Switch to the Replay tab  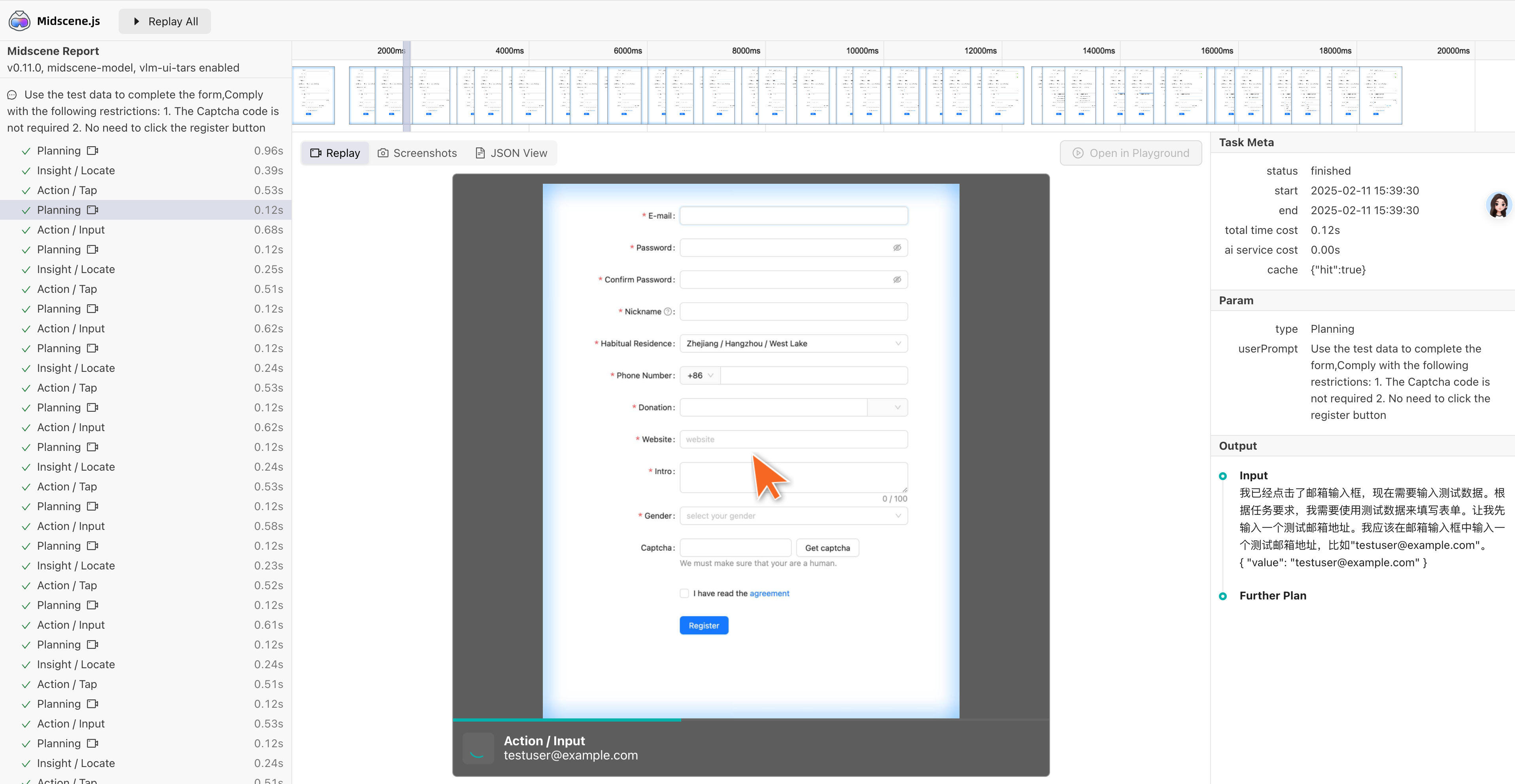pos(335,153)
